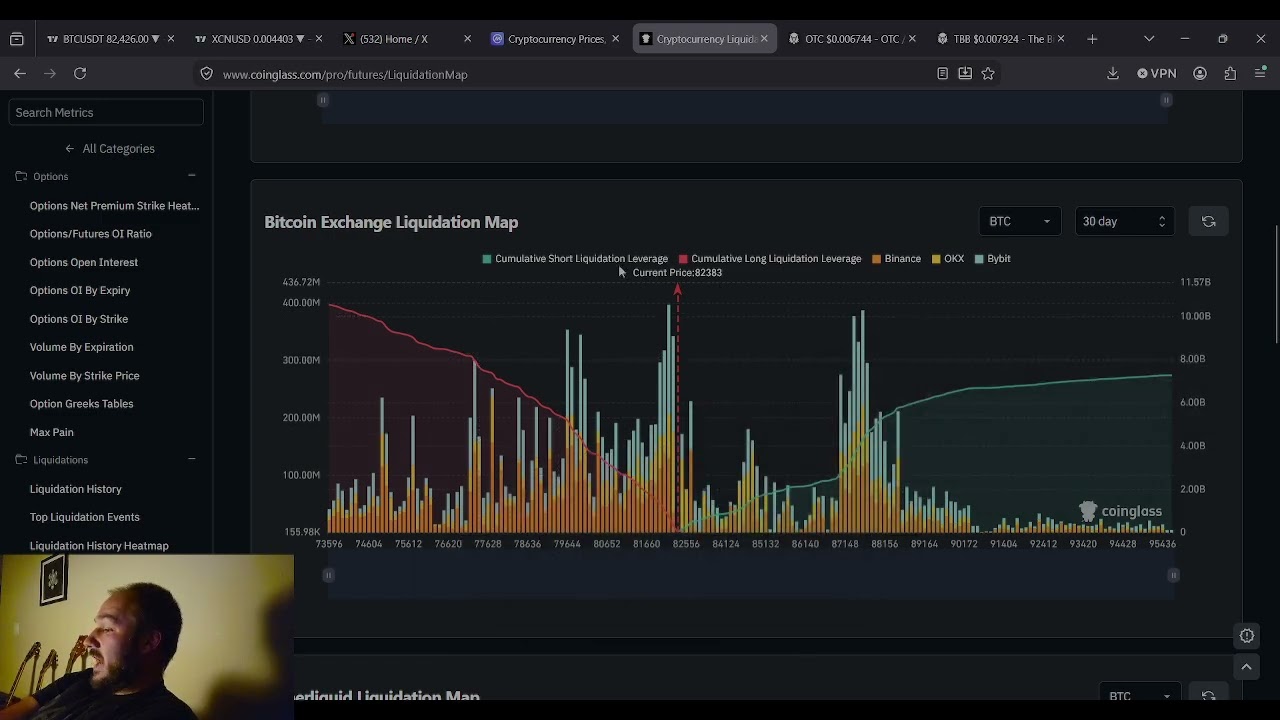The height and width of the screenshot is (720, 1280).
Task: Open the extensions icon in the toolbar
Action: point(1230,73)
